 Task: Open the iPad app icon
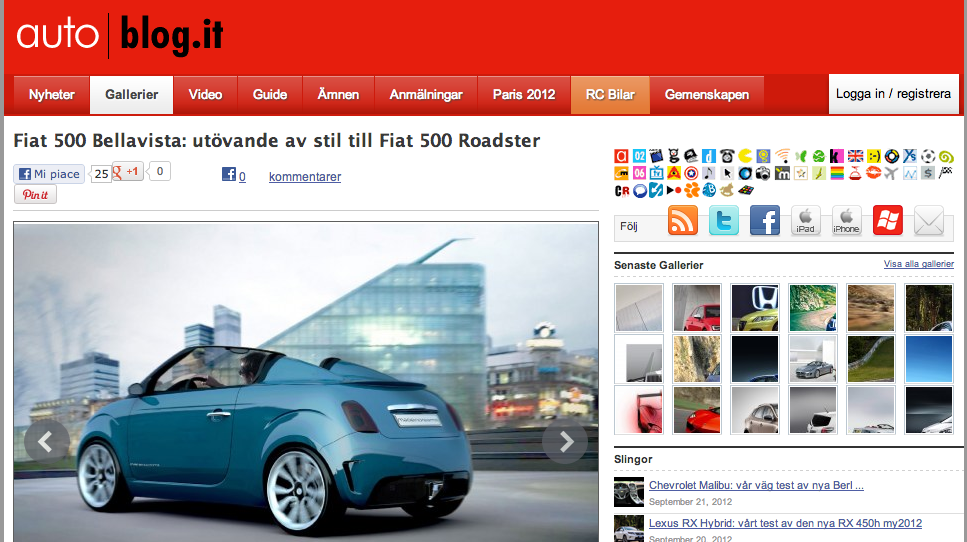pos(805,221)
